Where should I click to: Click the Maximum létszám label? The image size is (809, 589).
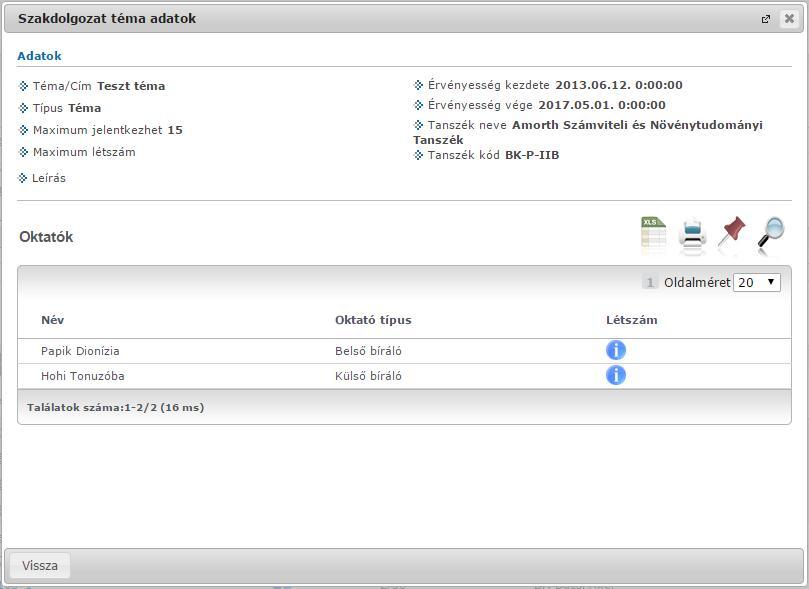point(84,152)
